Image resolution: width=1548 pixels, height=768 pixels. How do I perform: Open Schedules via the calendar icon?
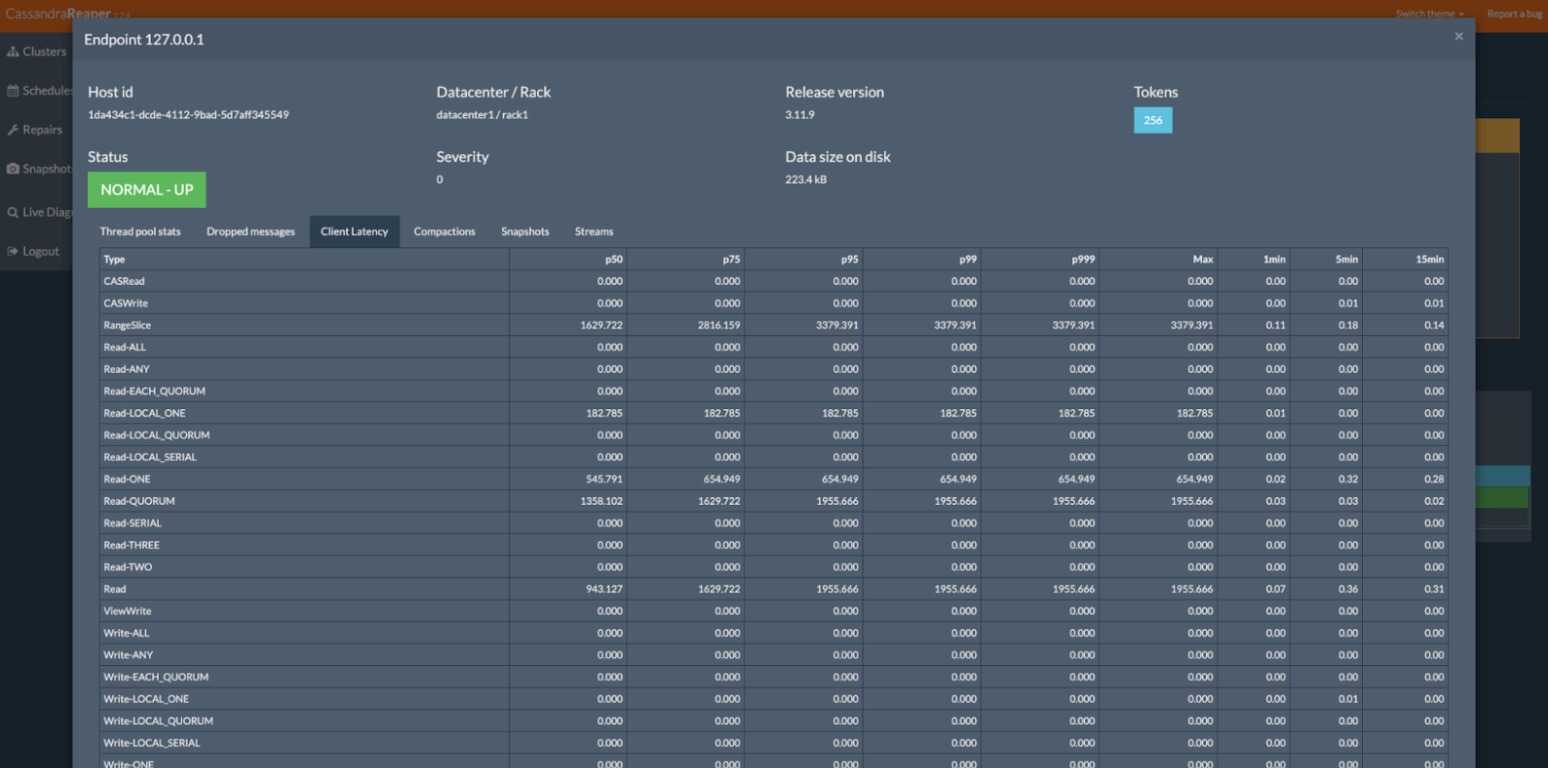[x=14, y=90]
